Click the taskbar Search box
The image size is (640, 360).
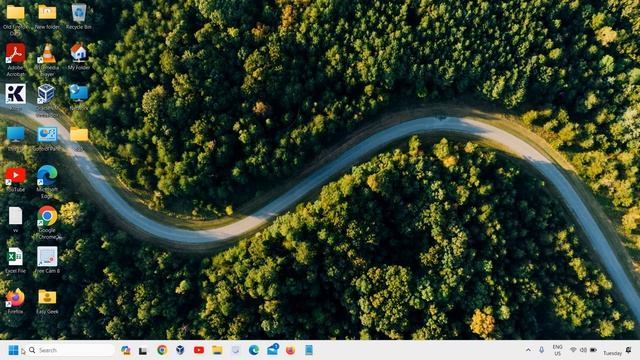(x=71, y=350)
